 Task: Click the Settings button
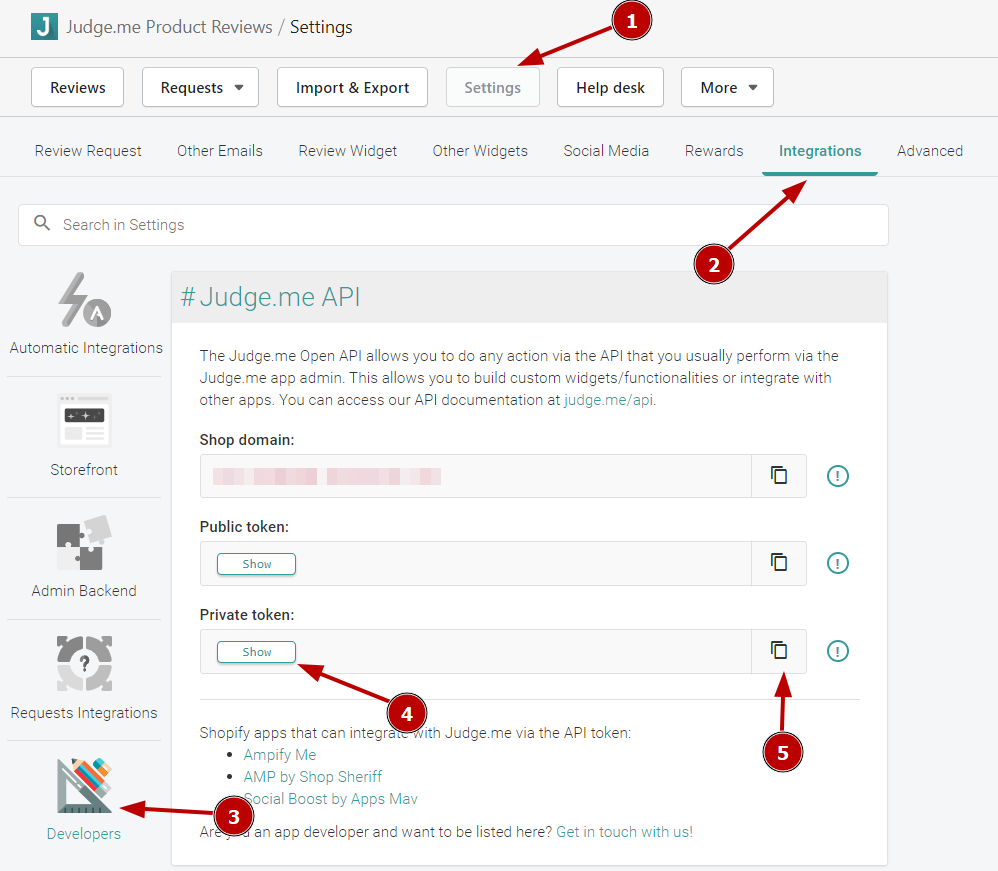[493, 87]
